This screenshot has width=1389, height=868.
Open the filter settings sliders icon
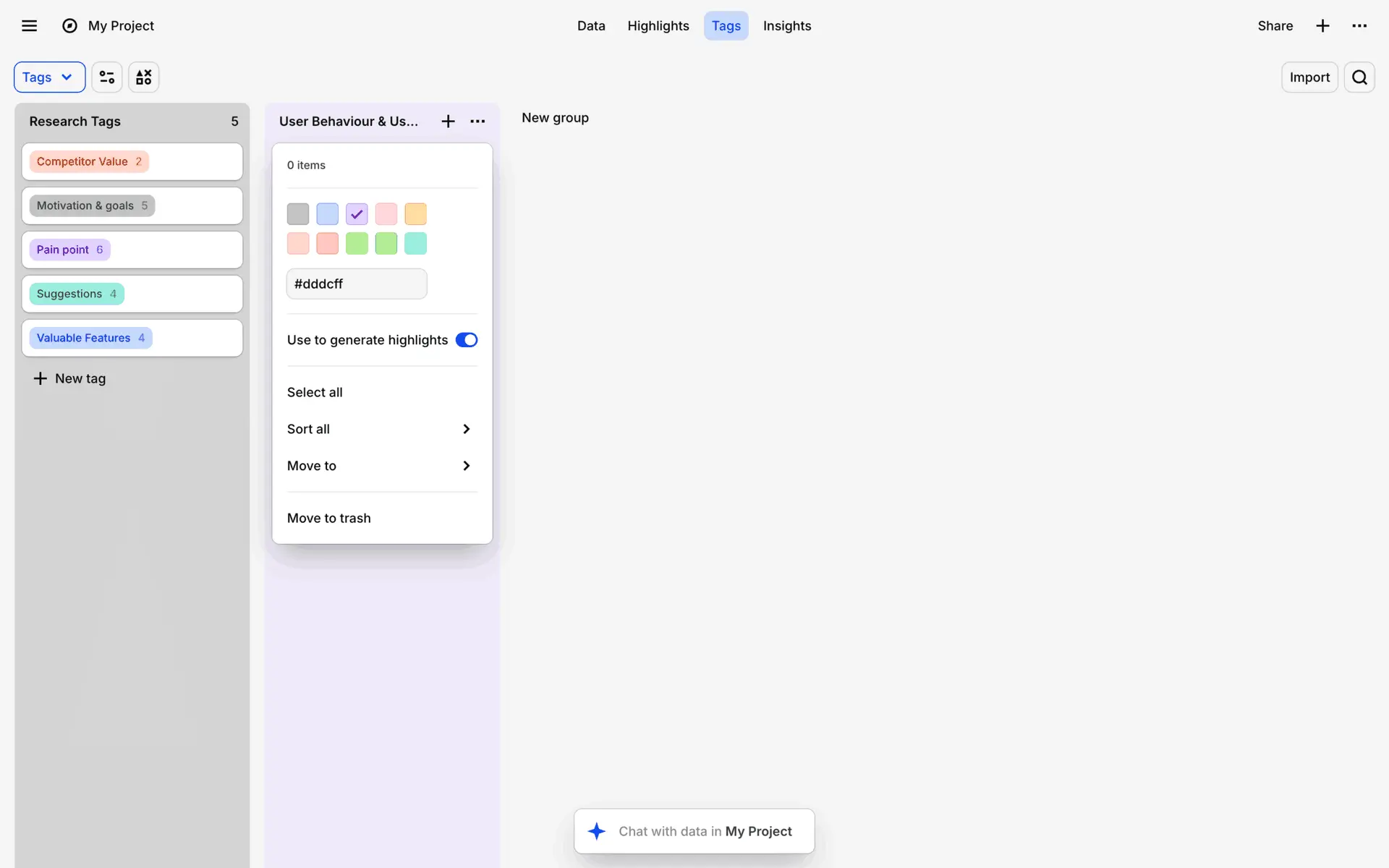click(x=107, y=77)
